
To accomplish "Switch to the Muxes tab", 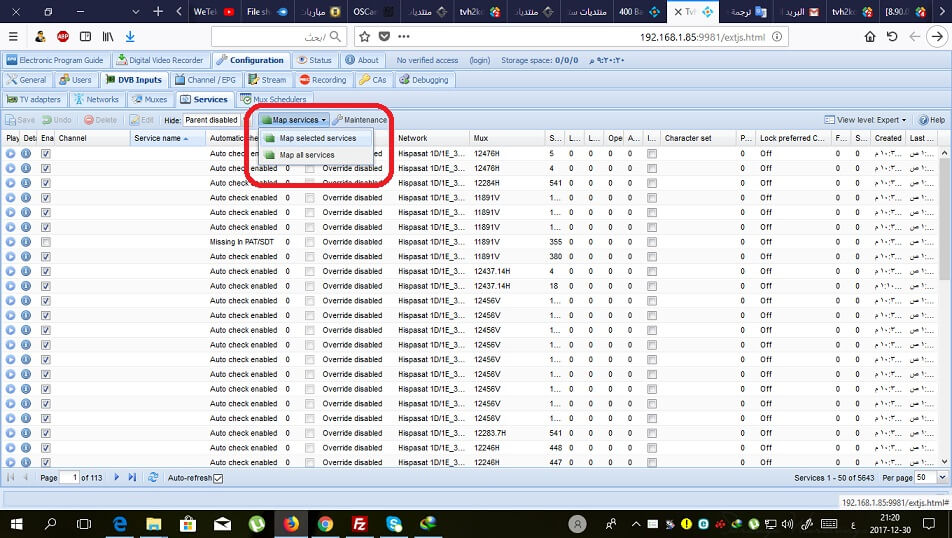I will pos(150,99).
